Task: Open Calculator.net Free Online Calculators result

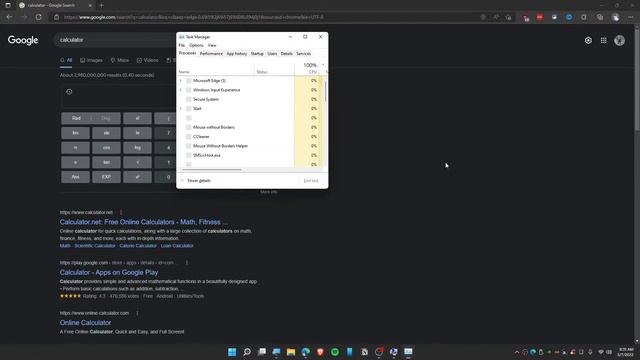Action: [143, 222]
